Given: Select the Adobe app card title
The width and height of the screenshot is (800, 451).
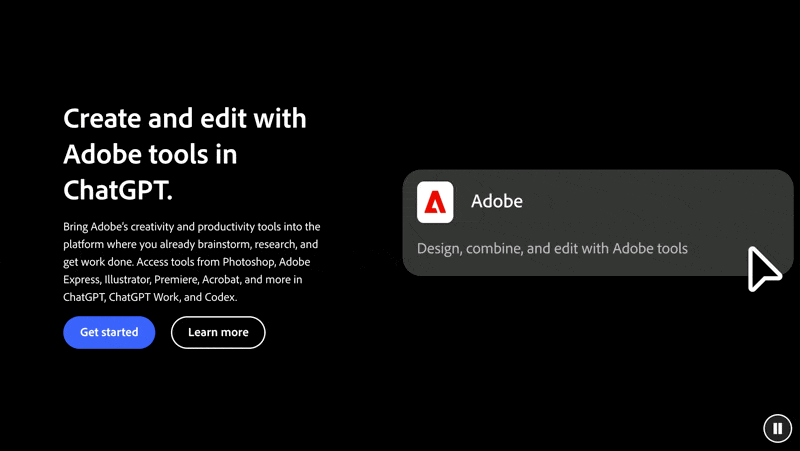Looking at the screenshot, I should tap(496, 201).
